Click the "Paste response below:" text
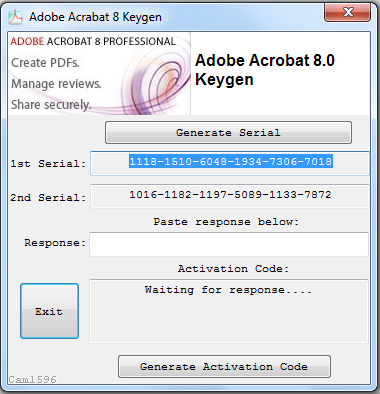The image size is (380, 394). pyautogui.click(x=226, y=222)
